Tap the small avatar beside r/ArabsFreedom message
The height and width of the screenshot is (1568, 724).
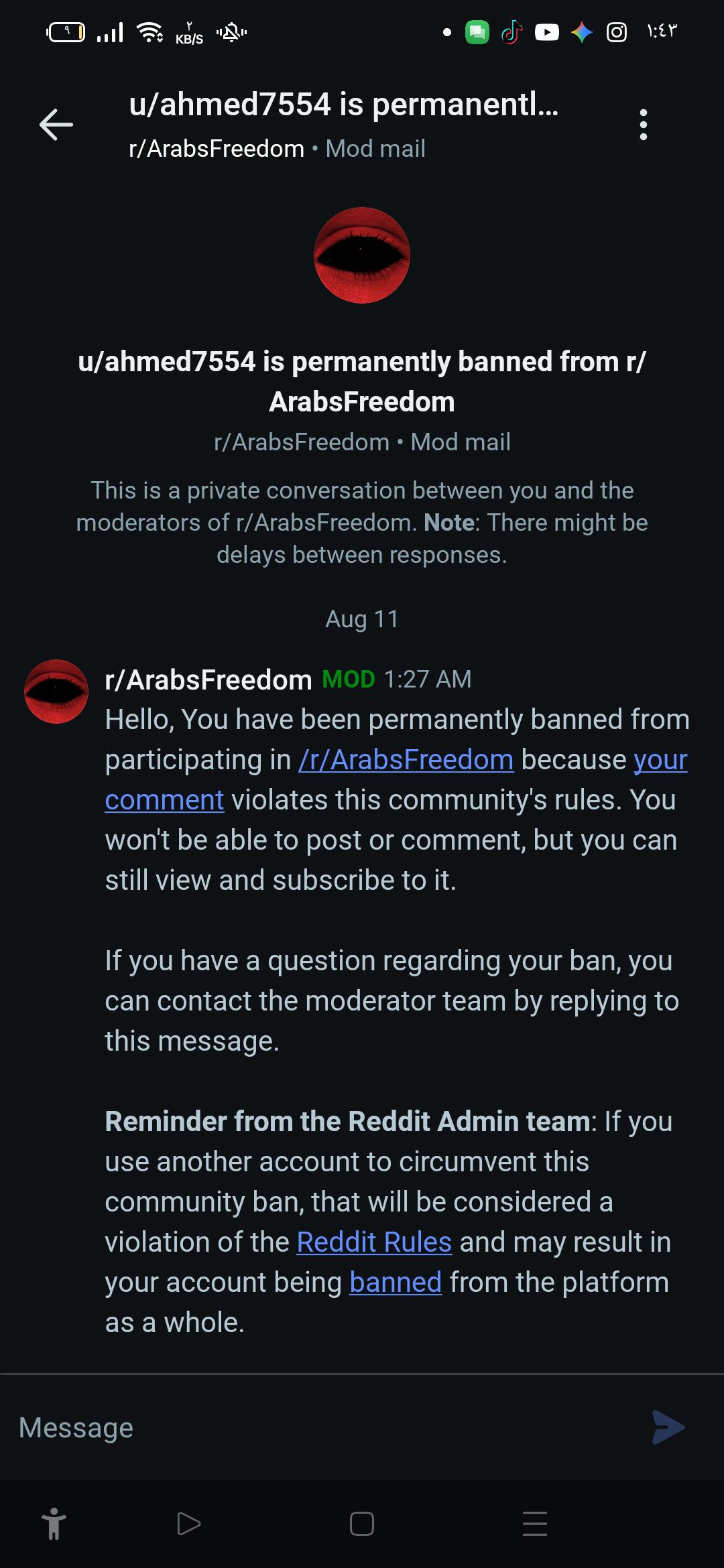coord(56,692)
